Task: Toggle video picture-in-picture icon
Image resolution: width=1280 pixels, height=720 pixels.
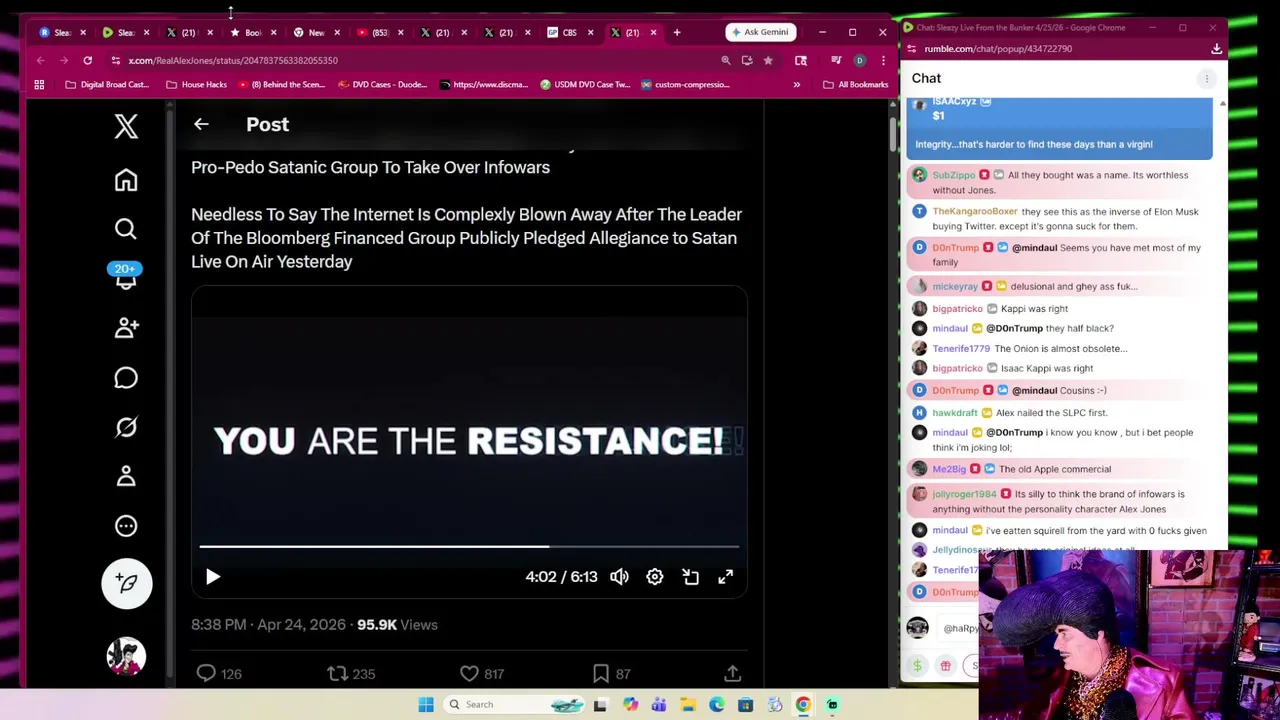Action: [x=690, y=577]
